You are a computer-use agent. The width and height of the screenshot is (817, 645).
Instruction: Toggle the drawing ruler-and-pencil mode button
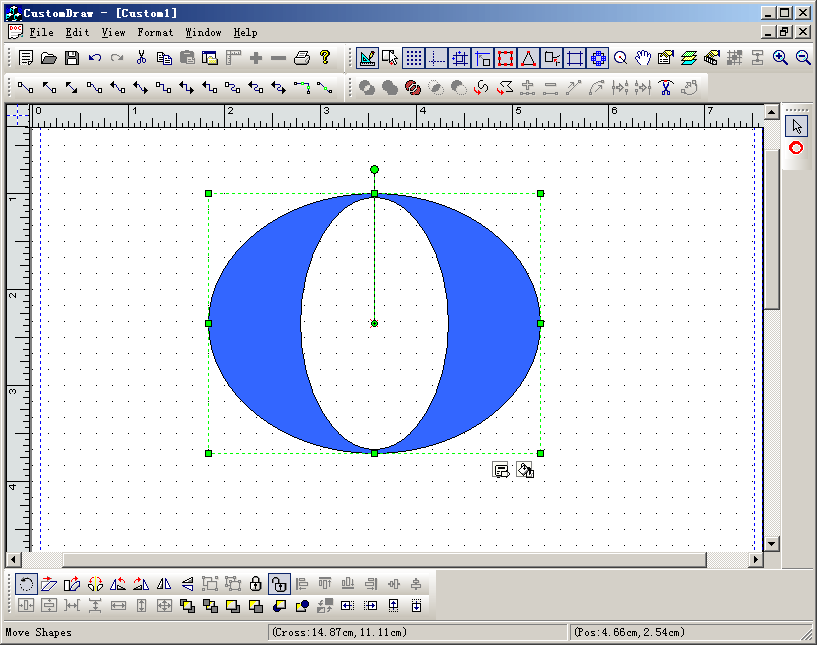click(367, 58)
